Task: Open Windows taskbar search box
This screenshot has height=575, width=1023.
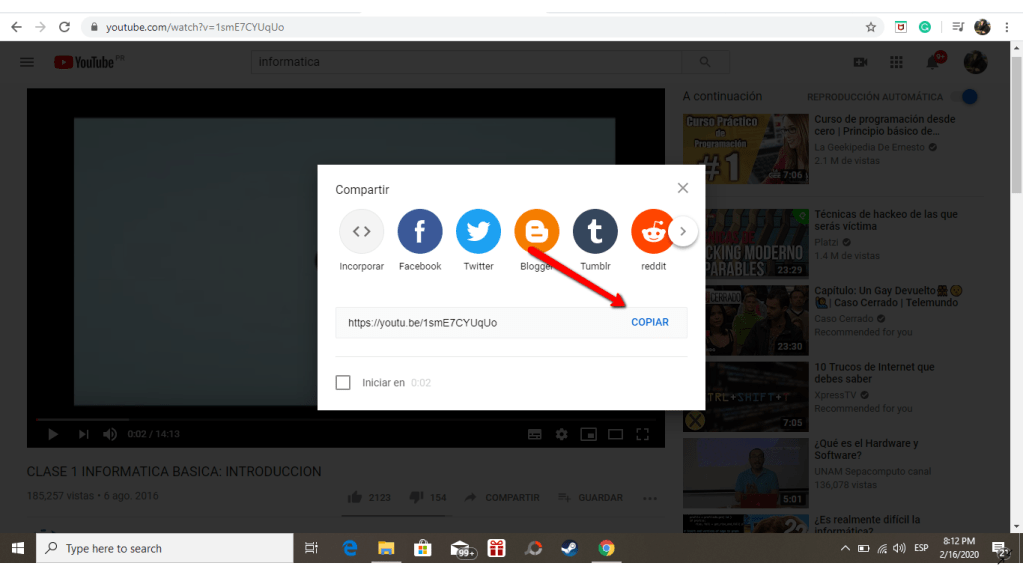Action: (165, 548)
